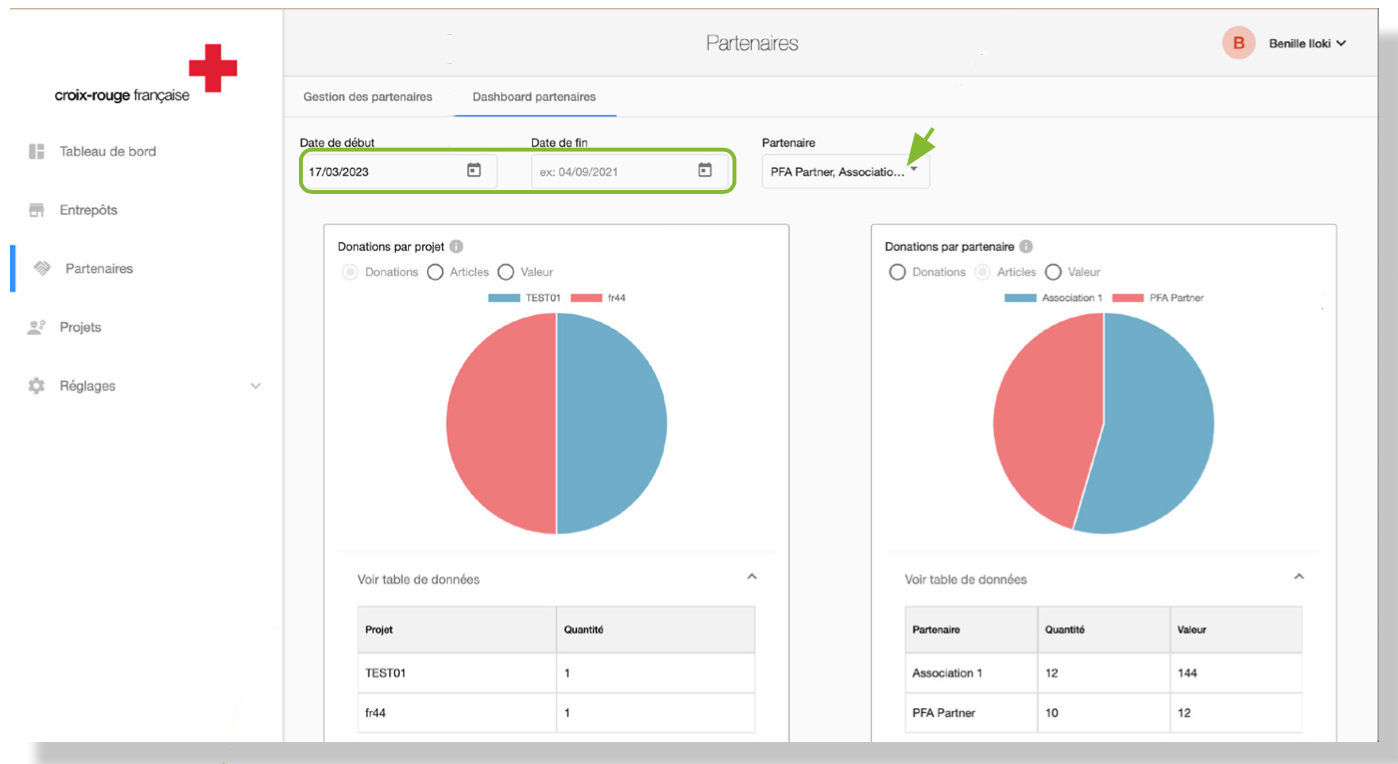Select Valeur radio under Donations par projet
The width and height of the screenshot is (1398, 764).
505,272
